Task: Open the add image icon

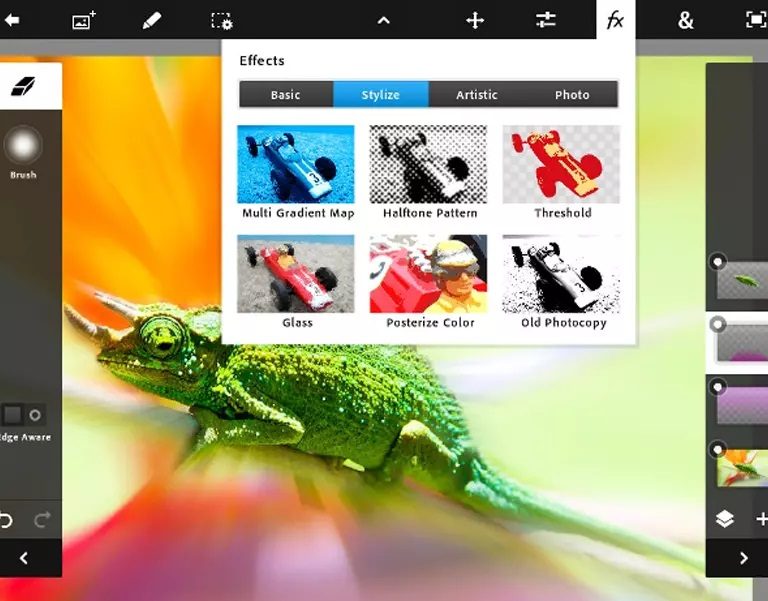Action: coord(84,21)
